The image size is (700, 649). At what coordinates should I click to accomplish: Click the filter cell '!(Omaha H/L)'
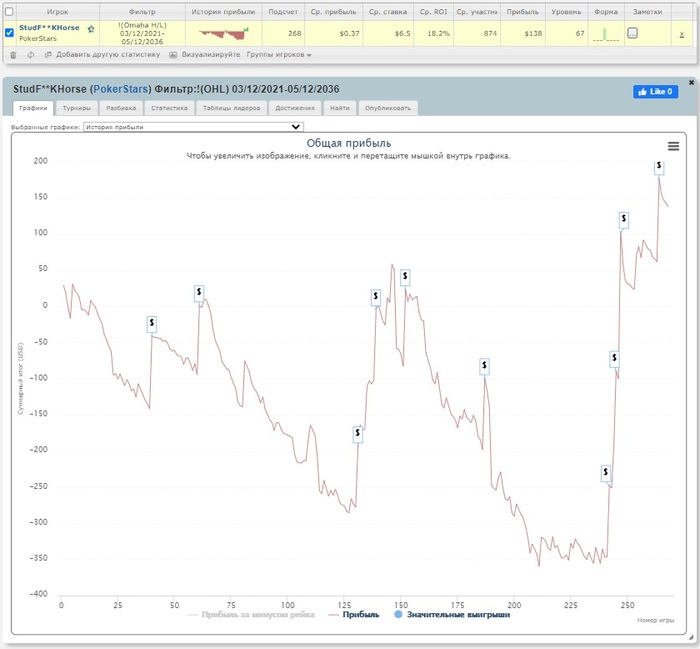click(142, 33)
